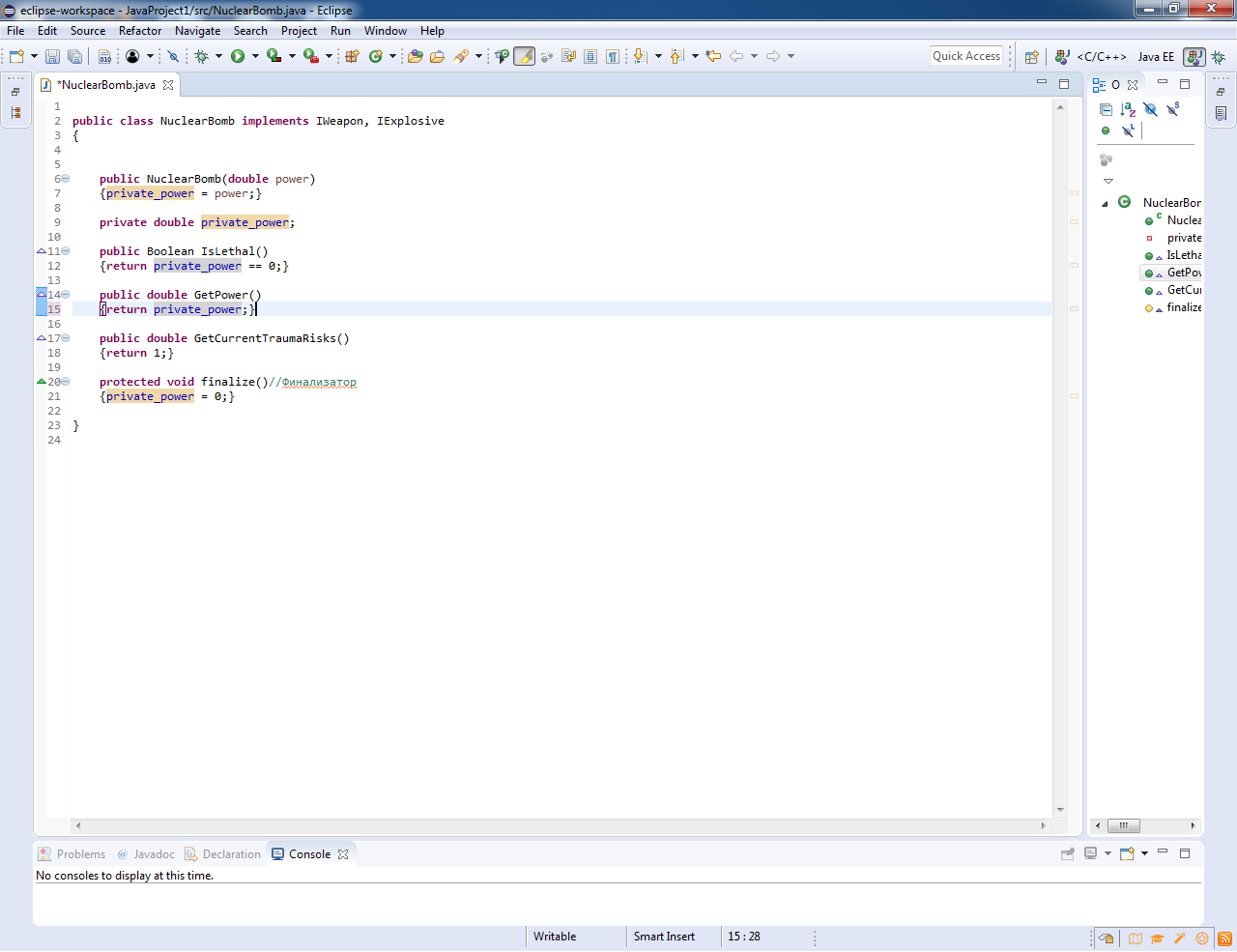
Task: Select the active Java perspective icon
Action: [x=1194, y=57]
